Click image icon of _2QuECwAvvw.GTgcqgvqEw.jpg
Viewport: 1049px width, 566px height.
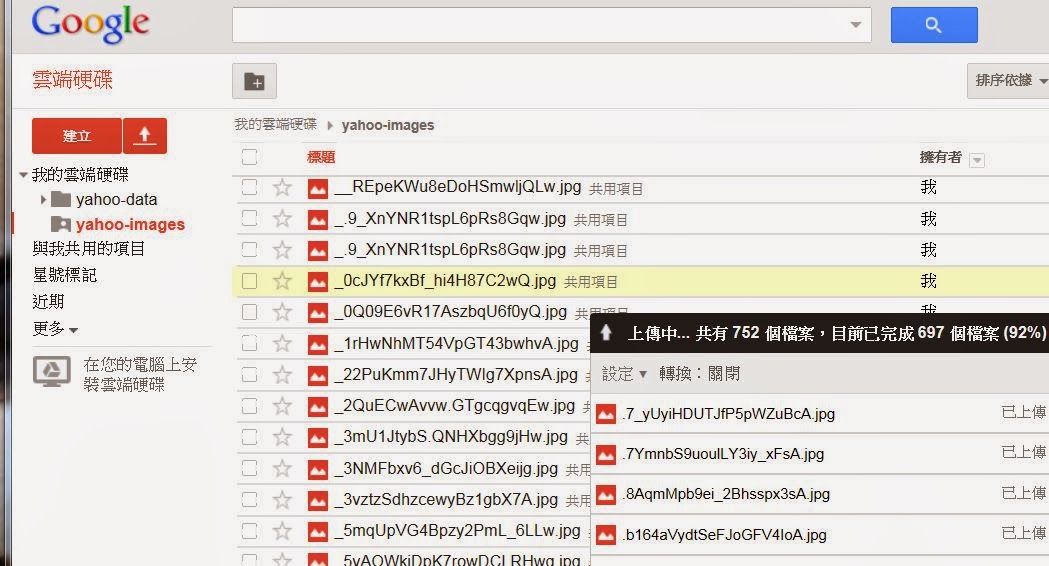pos(318,407)
